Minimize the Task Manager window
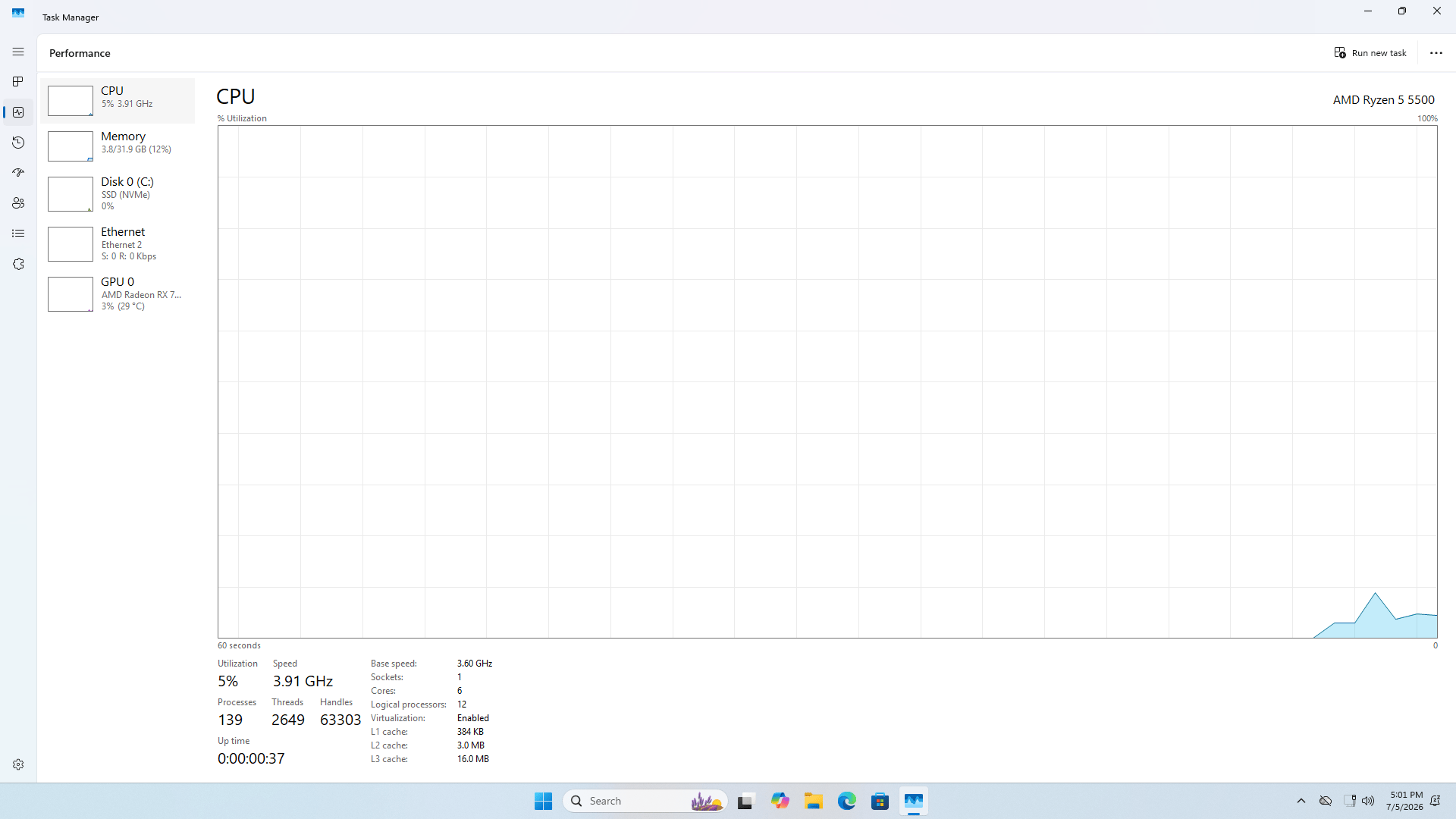The width and height of the screenshot is (1456, 819). click(1368, 11)
